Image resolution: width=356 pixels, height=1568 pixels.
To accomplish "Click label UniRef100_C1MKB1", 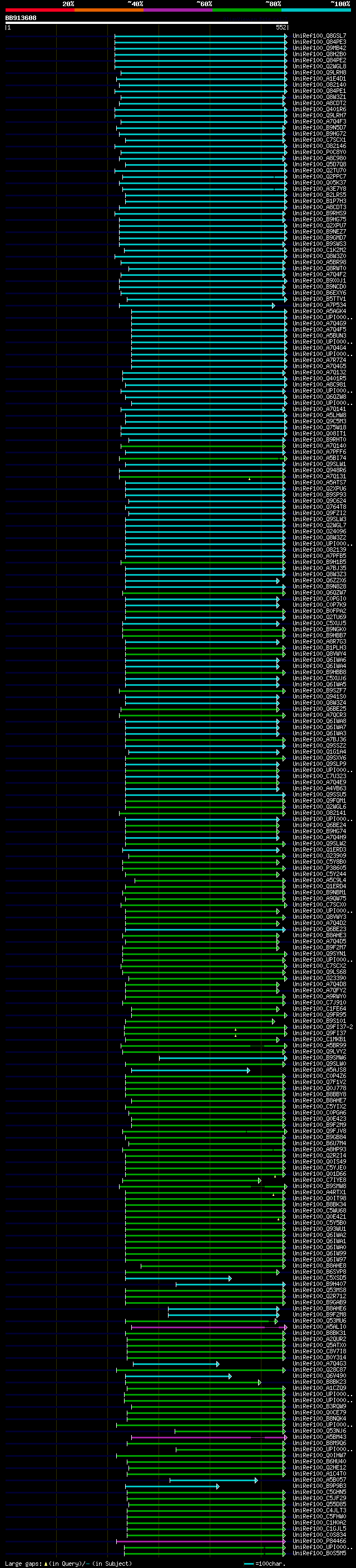I will click(319, 1039).
